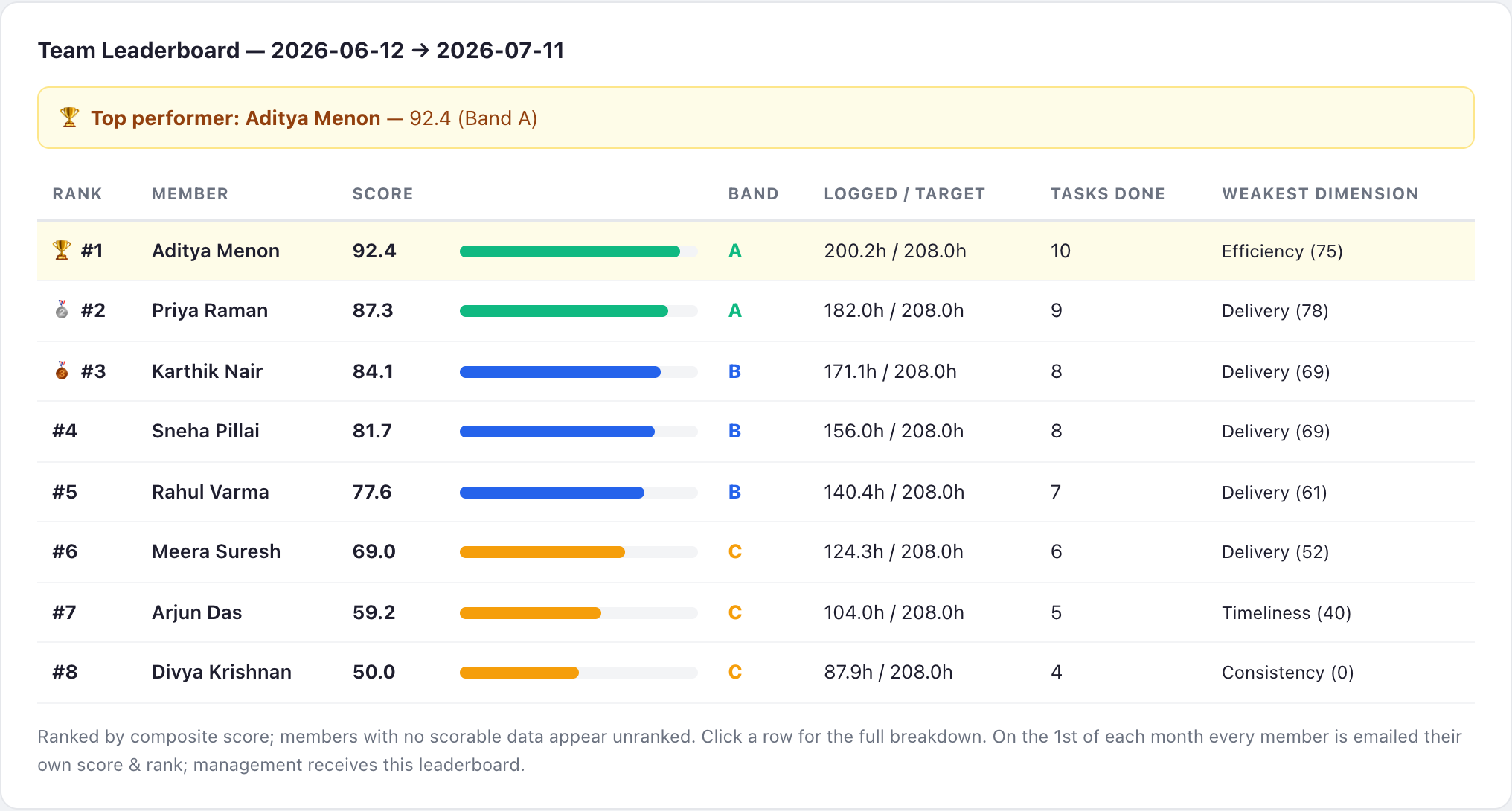Click band B in Karthik Nair's row
This screenshot has width=1512, height=811.
pos(734,371)
